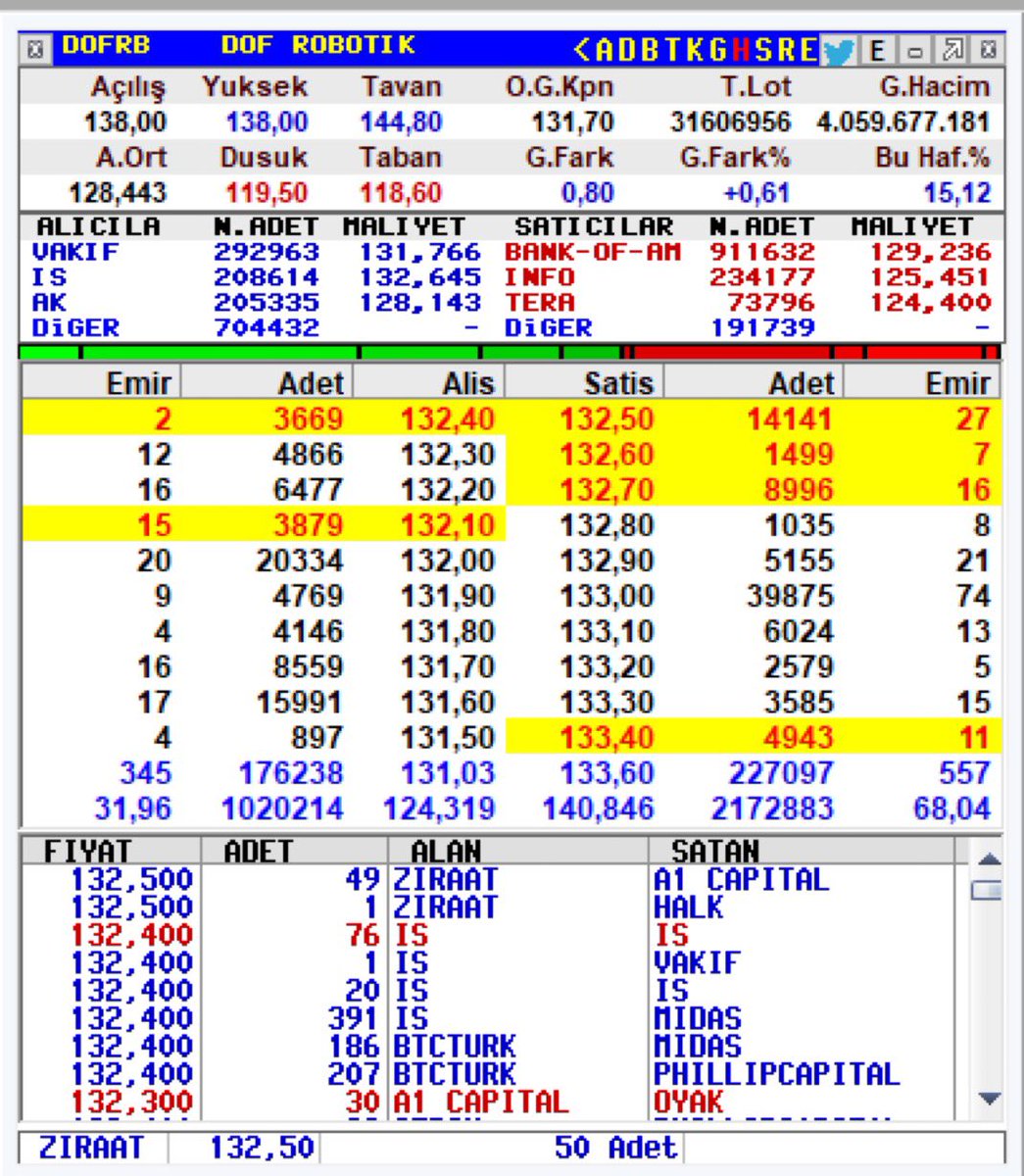Select the bid price 132,40
Screen dimensions: 1024x1176
(x=447, y=419)
